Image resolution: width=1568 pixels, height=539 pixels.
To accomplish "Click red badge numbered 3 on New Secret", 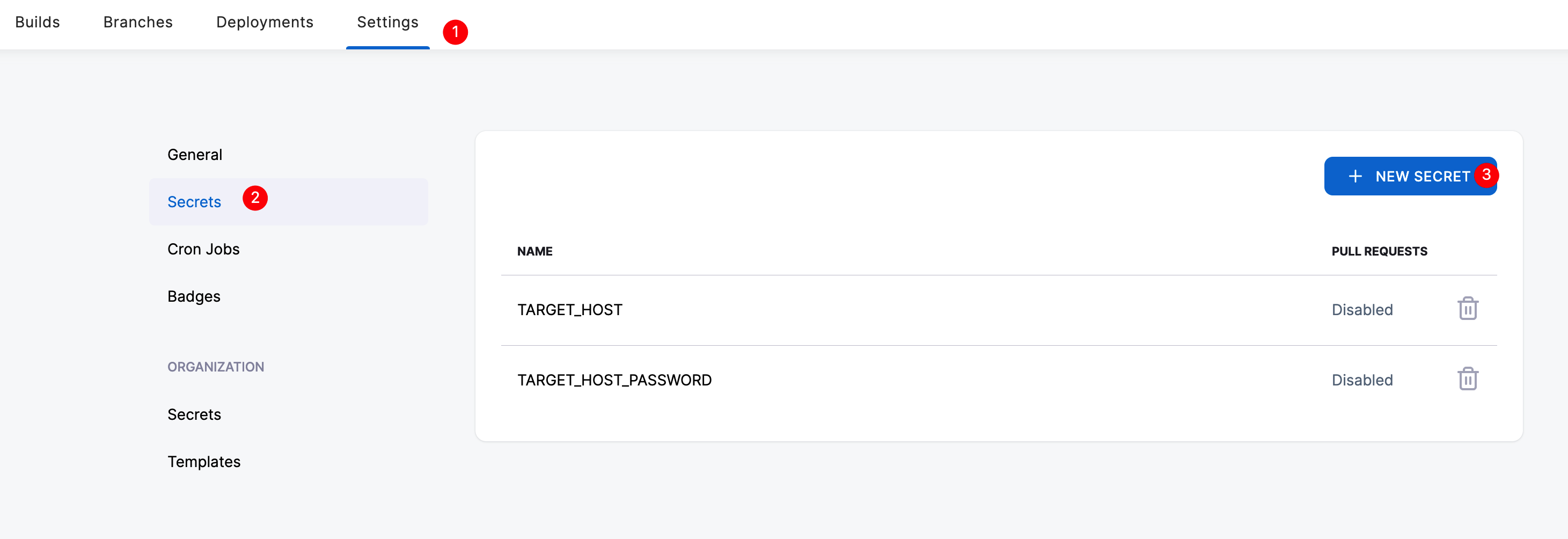I will 1486,176.
